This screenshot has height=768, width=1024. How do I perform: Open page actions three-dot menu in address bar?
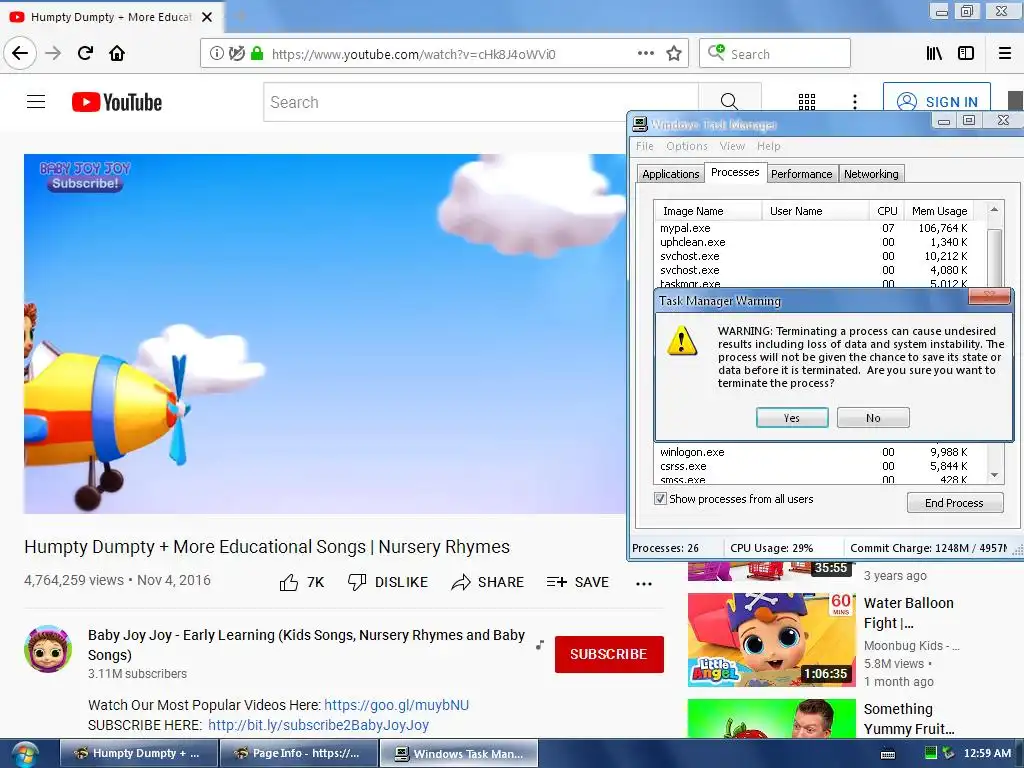tap(645, 54)
